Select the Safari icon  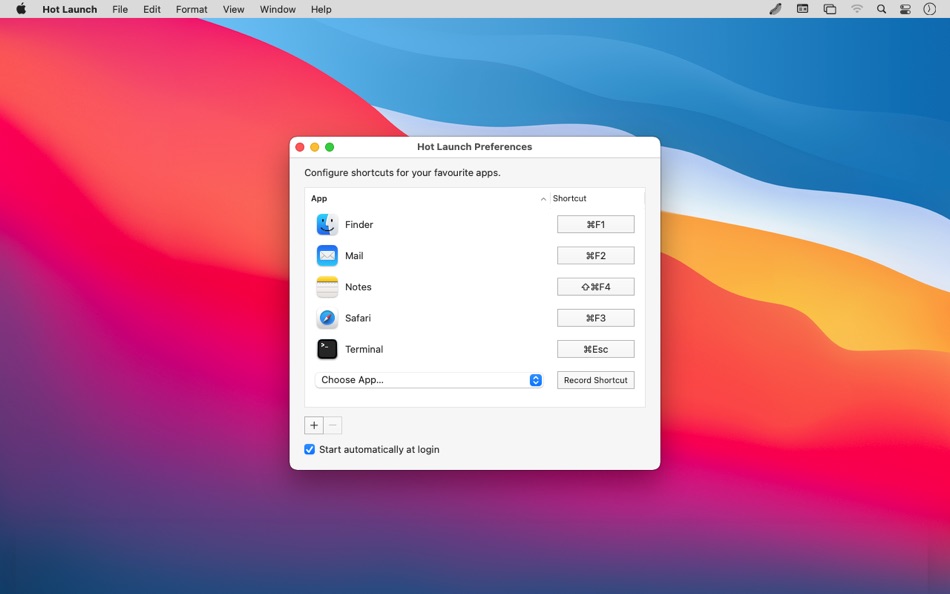327,318
